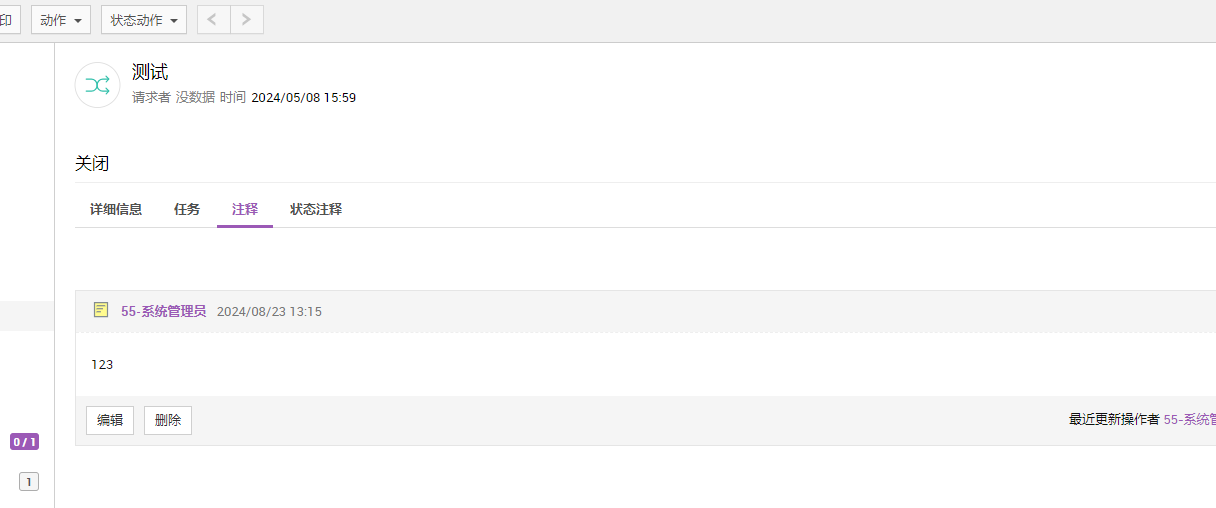This screenshot has height=508, width=1216.
Task: Click the 关闭 status heading
Action: [92, 164]
